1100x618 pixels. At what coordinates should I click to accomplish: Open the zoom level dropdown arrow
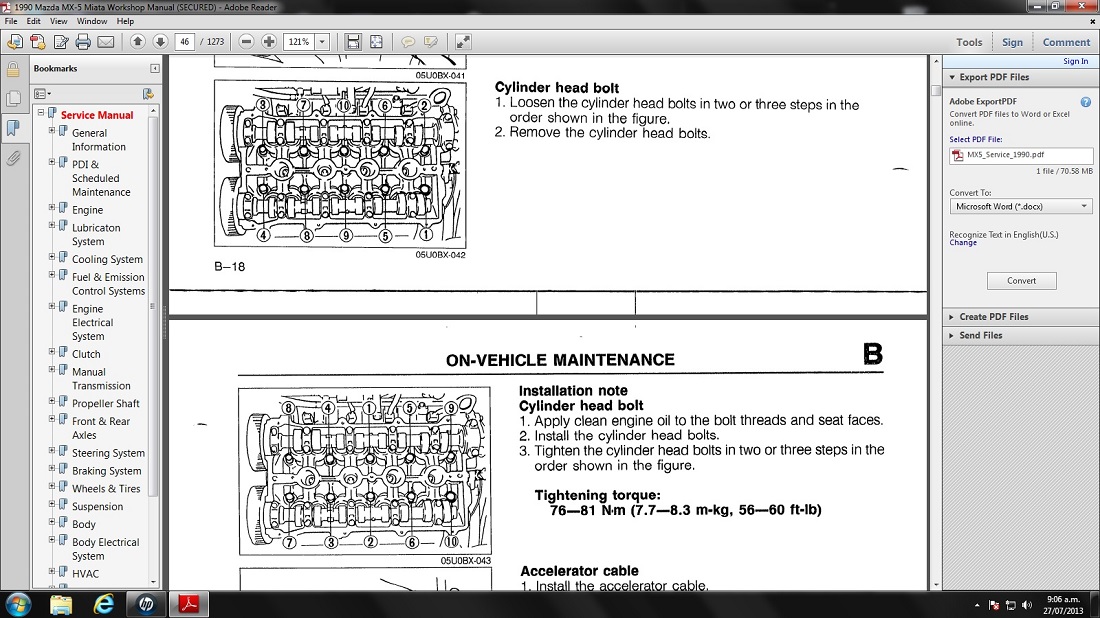click(x=323, y=42)
